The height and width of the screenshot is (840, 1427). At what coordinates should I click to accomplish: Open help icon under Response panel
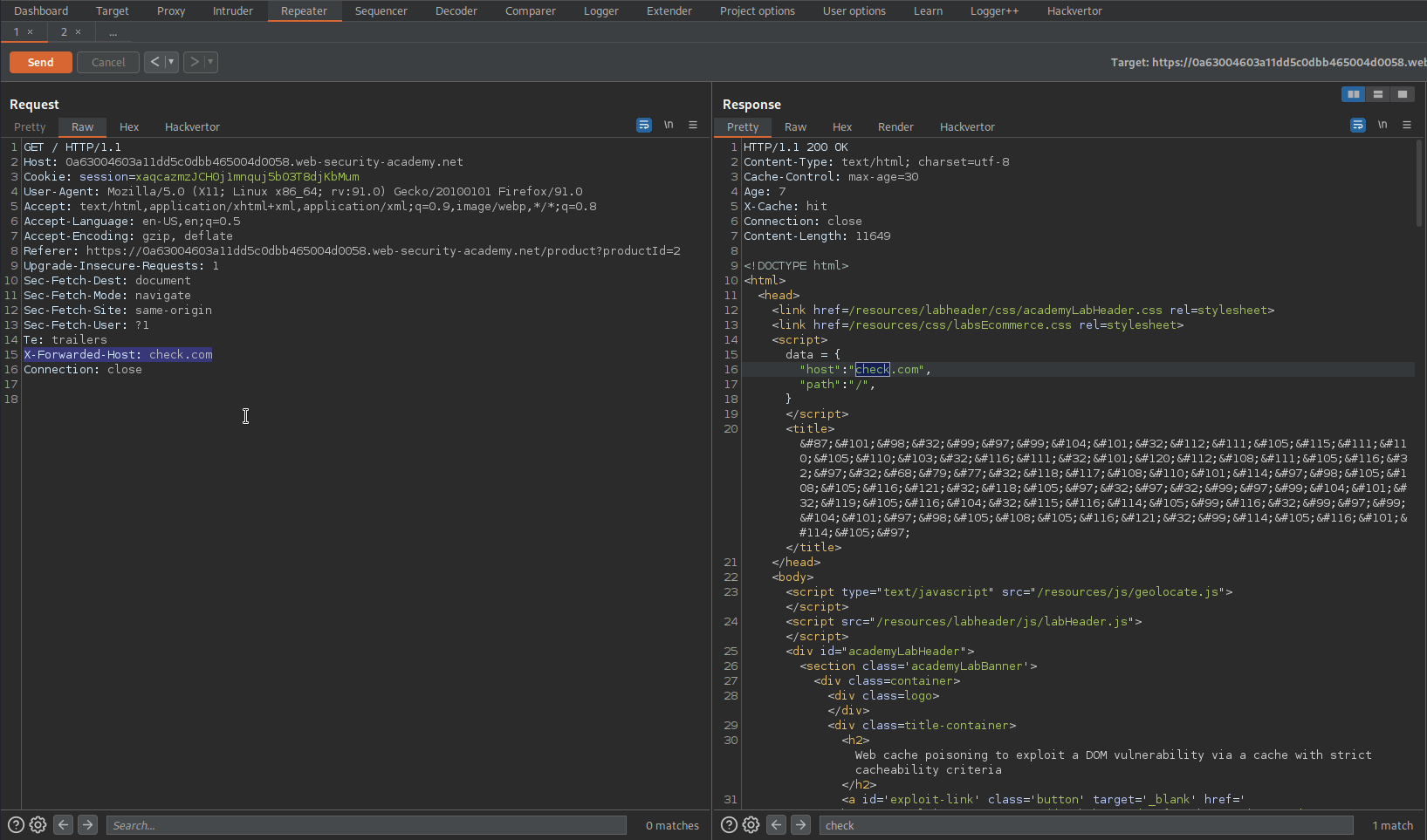[729, 824]
